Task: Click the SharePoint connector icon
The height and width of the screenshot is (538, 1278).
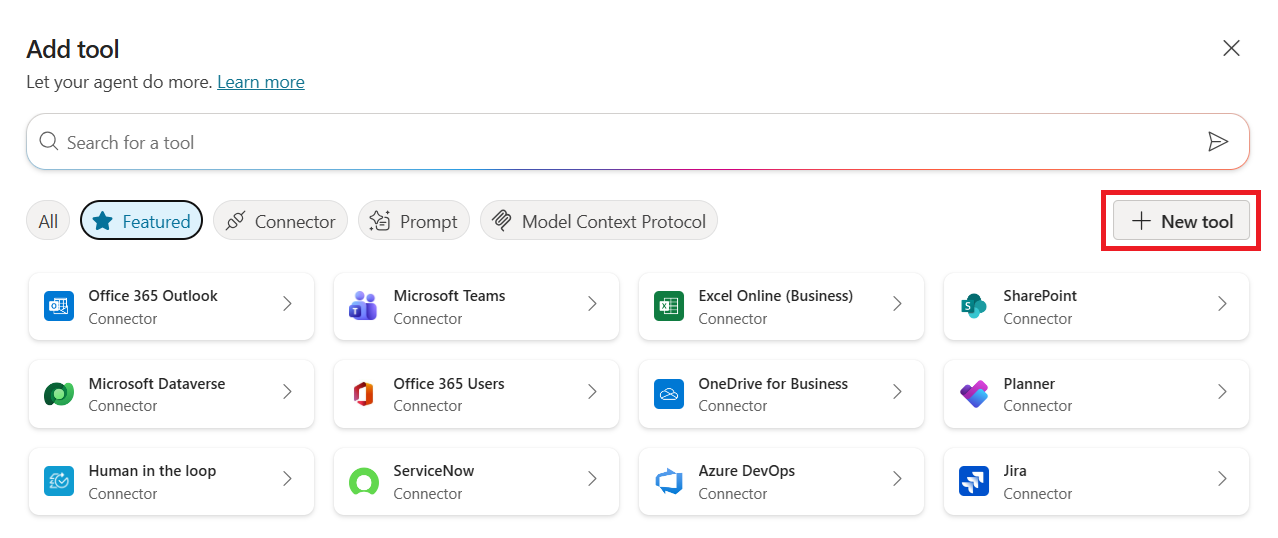Action: (973, 306)
